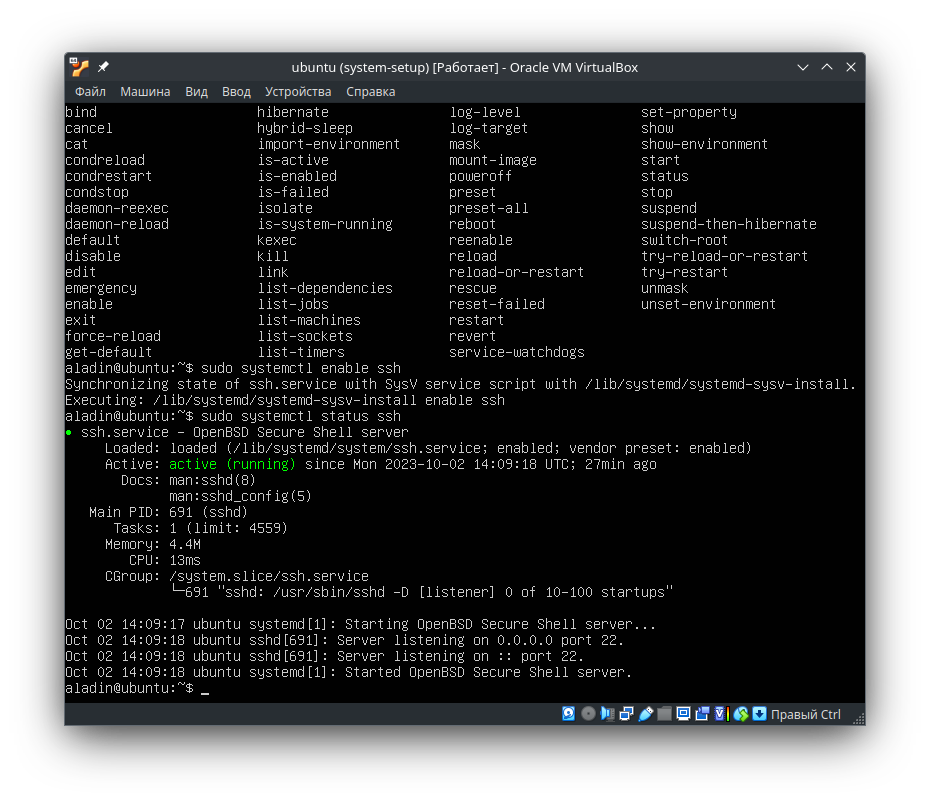Open the Справка menu
Image resolution: width=930 pixels, height=802 pixels.
click(x=371, y=91)
